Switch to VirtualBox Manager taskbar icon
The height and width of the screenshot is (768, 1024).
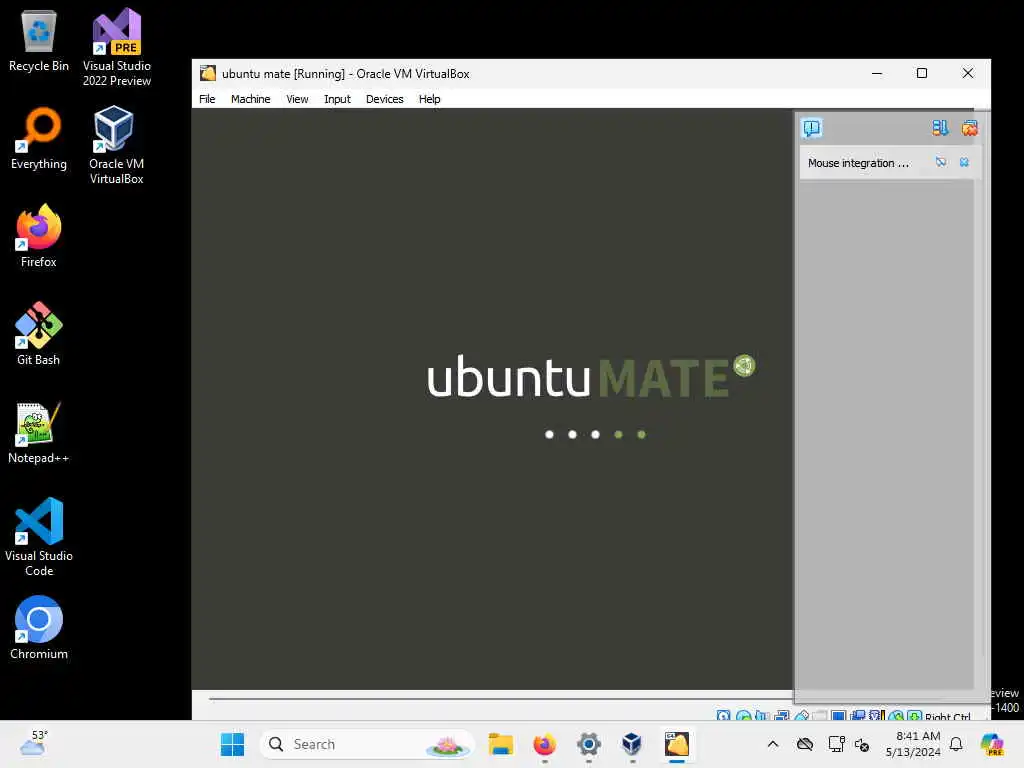pyautogui.click(x=632, y=744)
